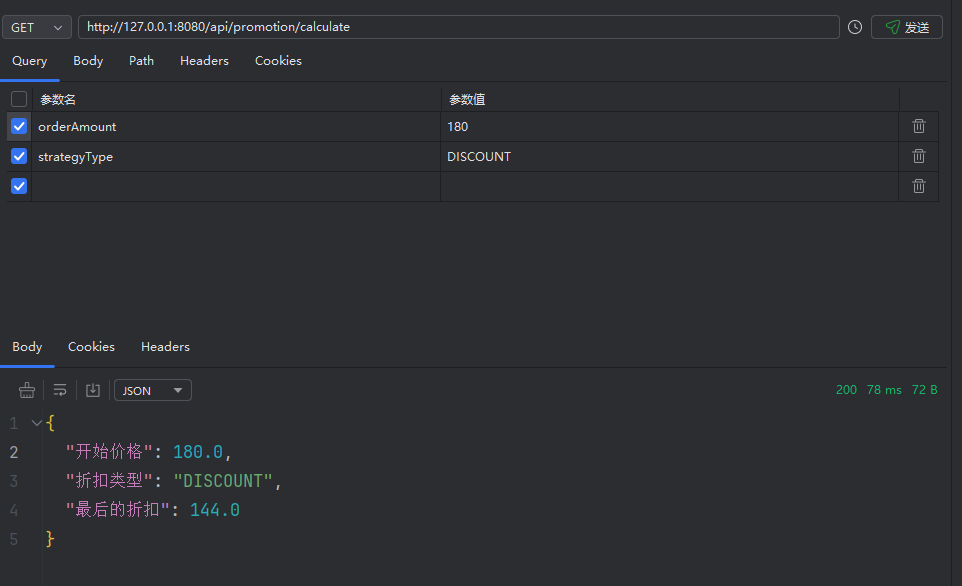The width and height of the screenshot is (962, 586).
Task: Open the JSON format dropdown
Action: 153,390
